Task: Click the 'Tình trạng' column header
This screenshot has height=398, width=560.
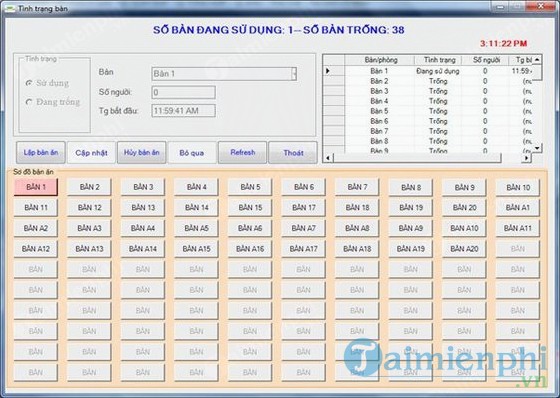Action: 438,60
